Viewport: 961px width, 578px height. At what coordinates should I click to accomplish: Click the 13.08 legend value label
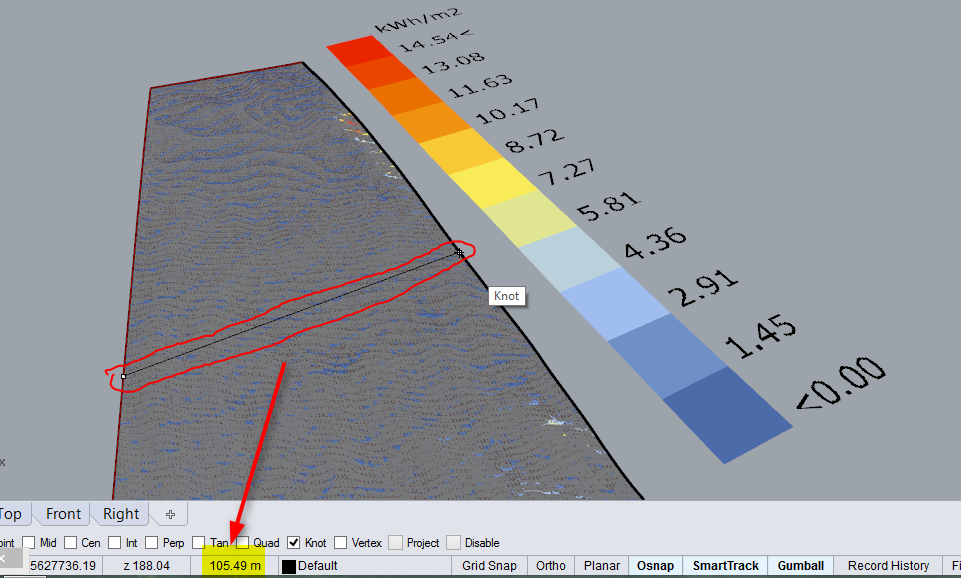454,63
